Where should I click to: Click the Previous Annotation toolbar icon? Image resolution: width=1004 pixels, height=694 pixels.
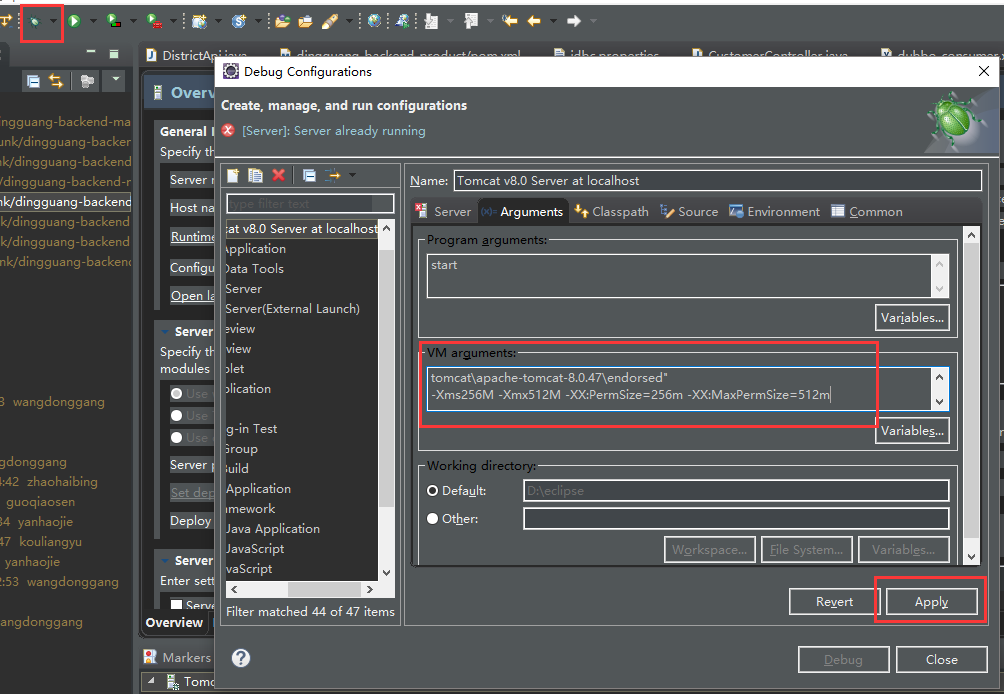[471, 22]
